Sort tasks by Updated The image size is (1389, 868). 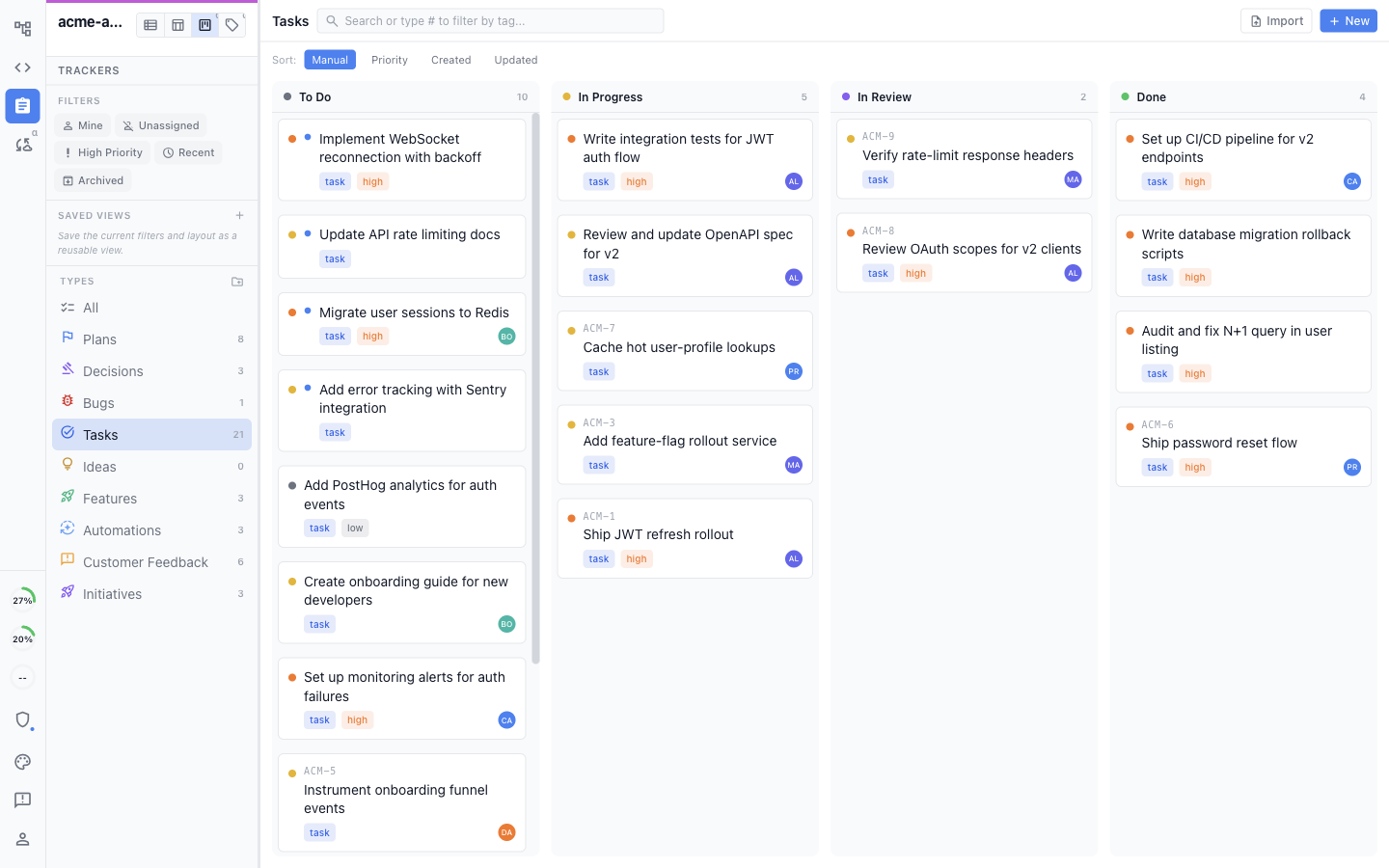(x=516, y=60)
